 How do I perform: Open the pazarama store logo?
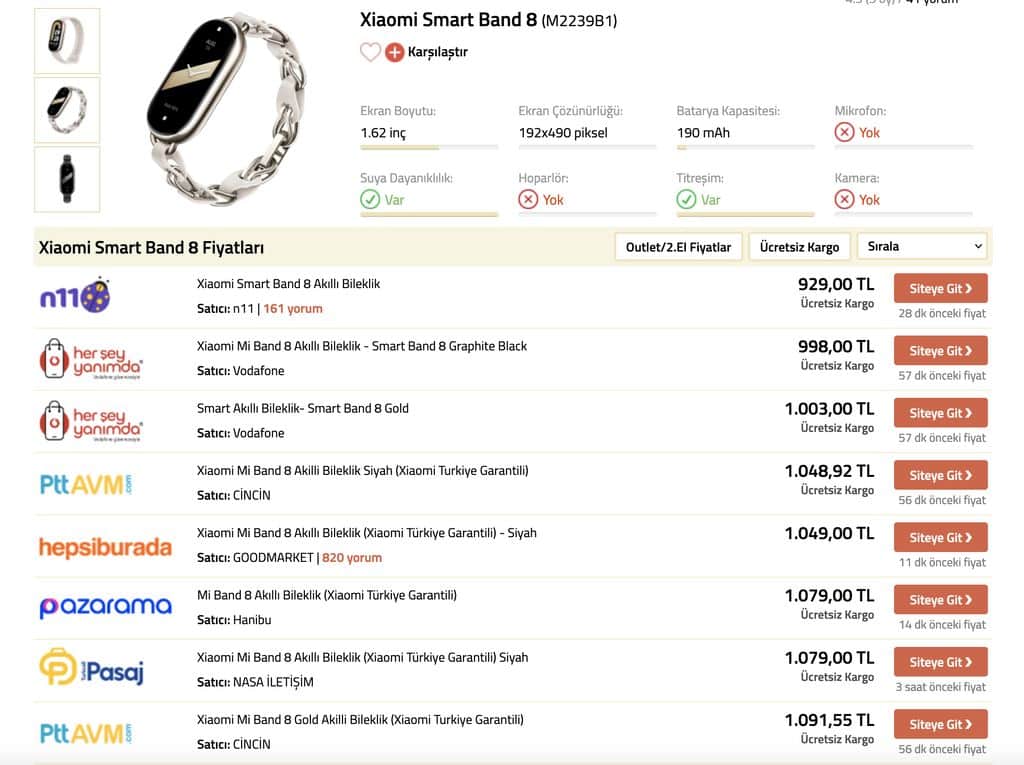tap(105, 607)
